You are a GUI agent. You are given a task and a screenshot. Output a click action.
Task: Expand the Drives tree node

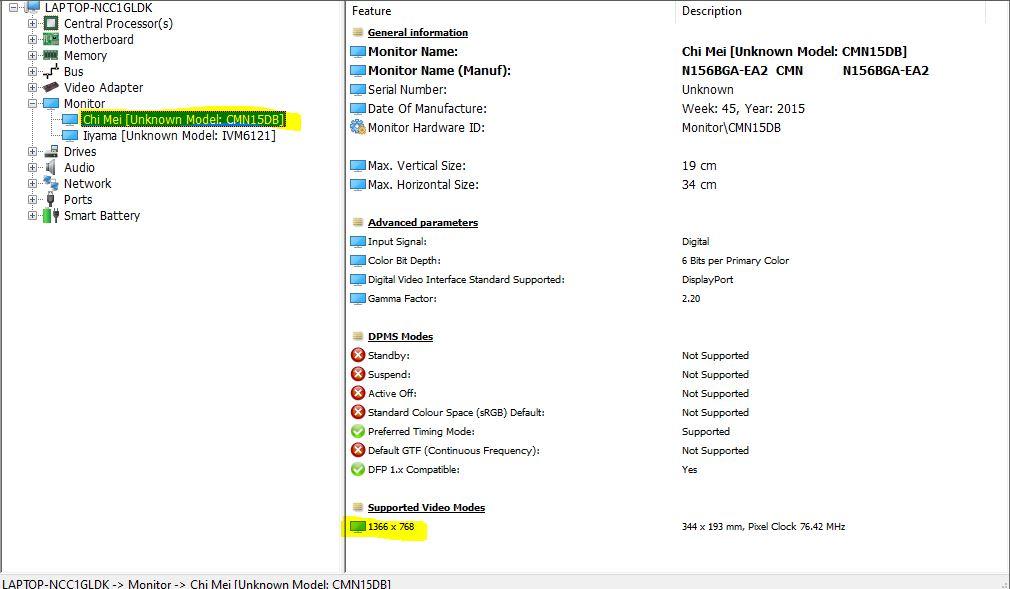[32, 151]
